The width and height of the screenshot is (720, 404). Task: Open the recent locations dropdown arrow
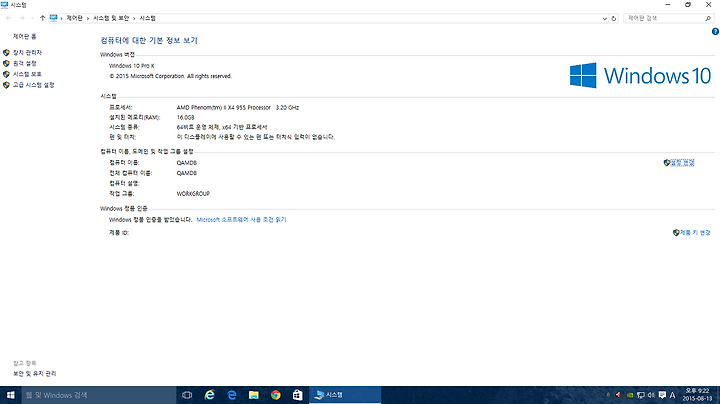[32, 18]
